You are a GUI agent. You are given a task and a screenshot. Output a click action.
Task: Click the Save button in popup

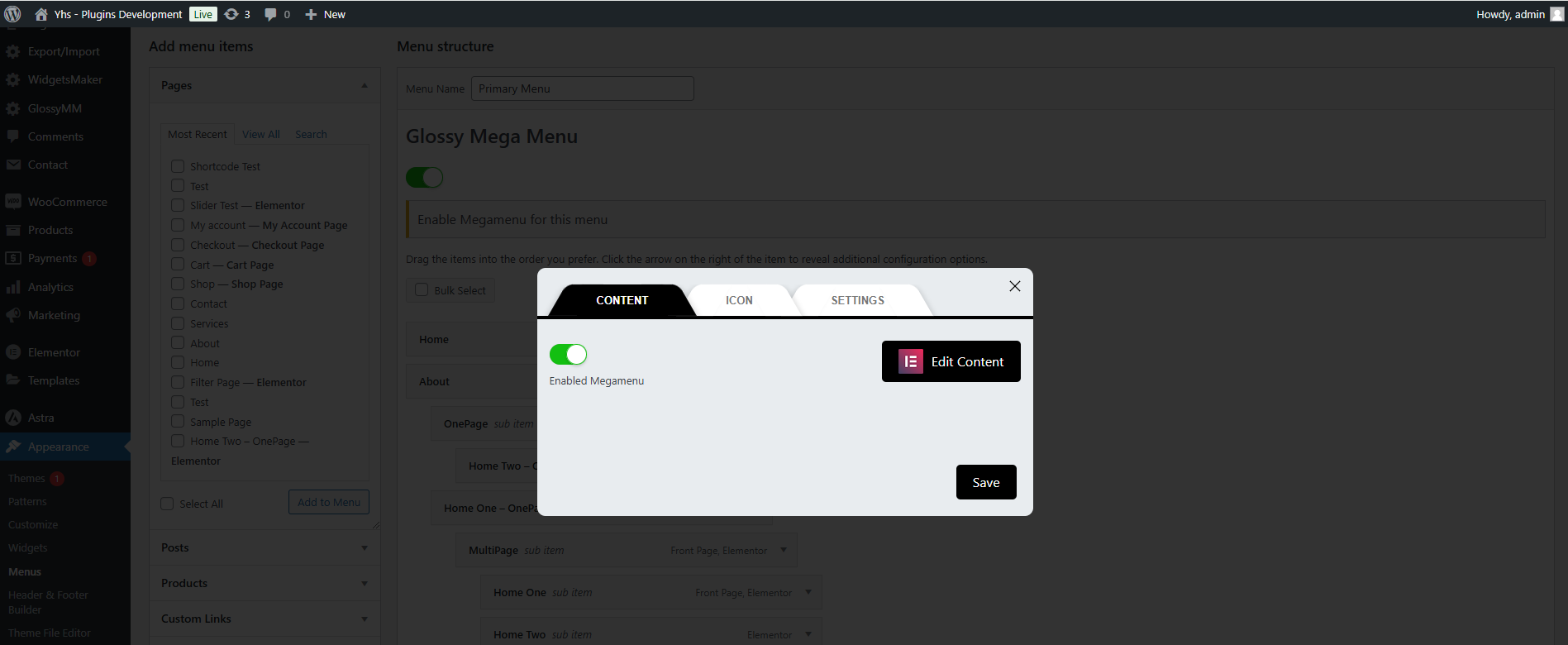point(986,482)
